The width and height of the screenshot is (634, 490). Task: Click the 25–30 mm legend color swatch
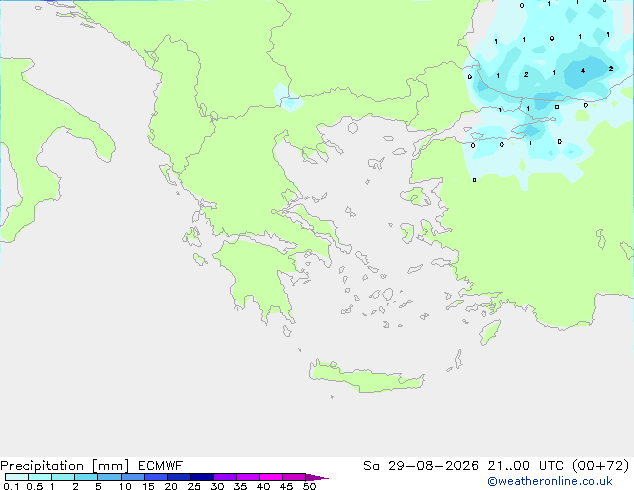tap(202, 477)
